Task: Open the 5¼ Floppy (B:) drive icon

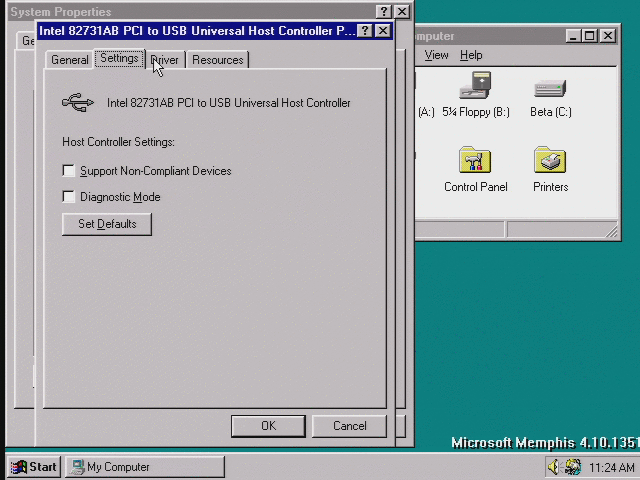Action: pyautogui.click(x=475, y=85)
